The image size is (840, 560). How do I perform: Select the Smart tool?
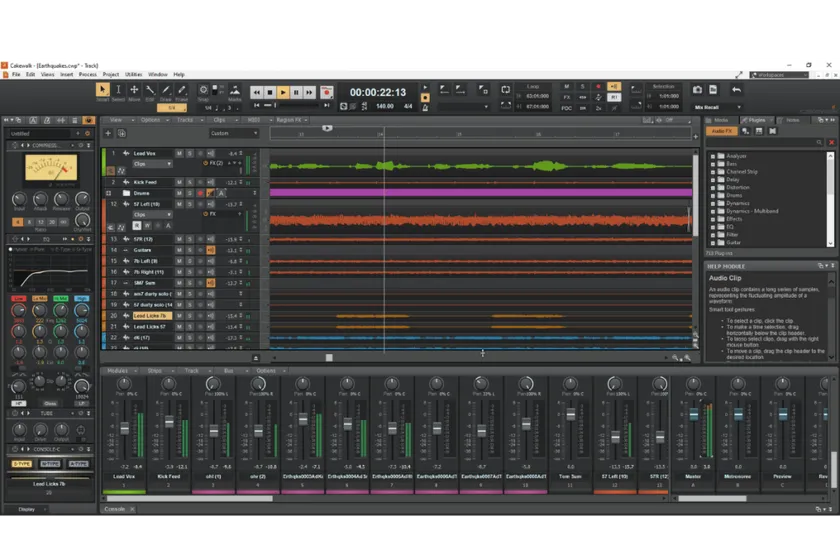tap(102, 90)
